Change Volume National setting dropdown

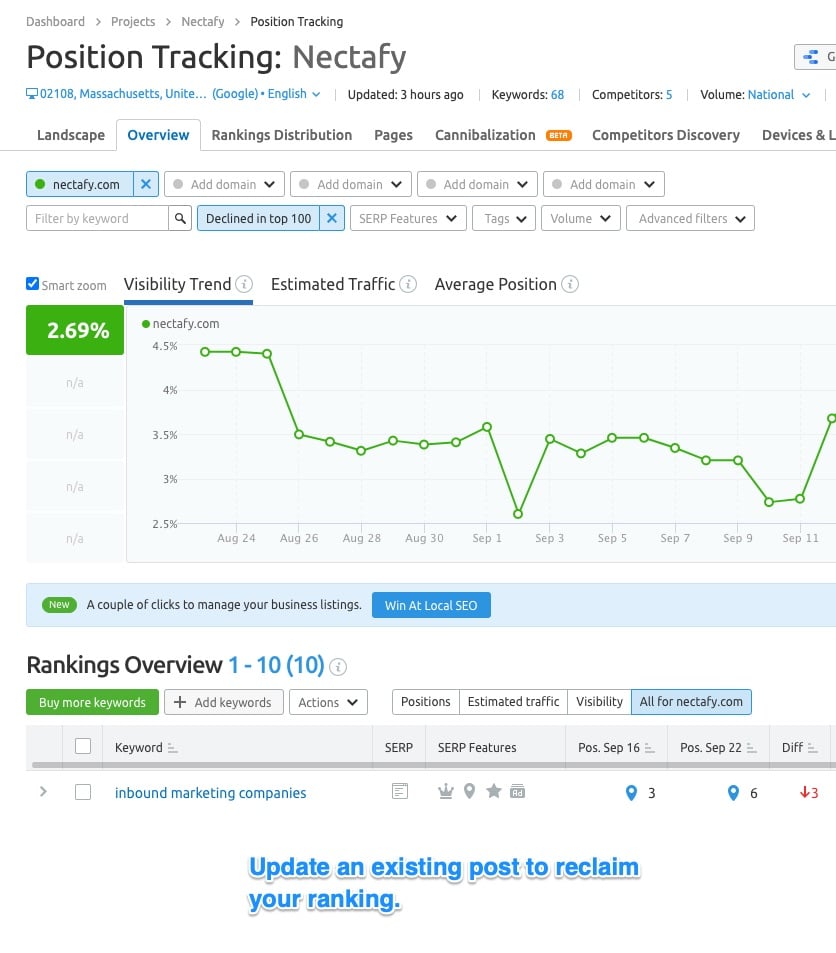779,95
